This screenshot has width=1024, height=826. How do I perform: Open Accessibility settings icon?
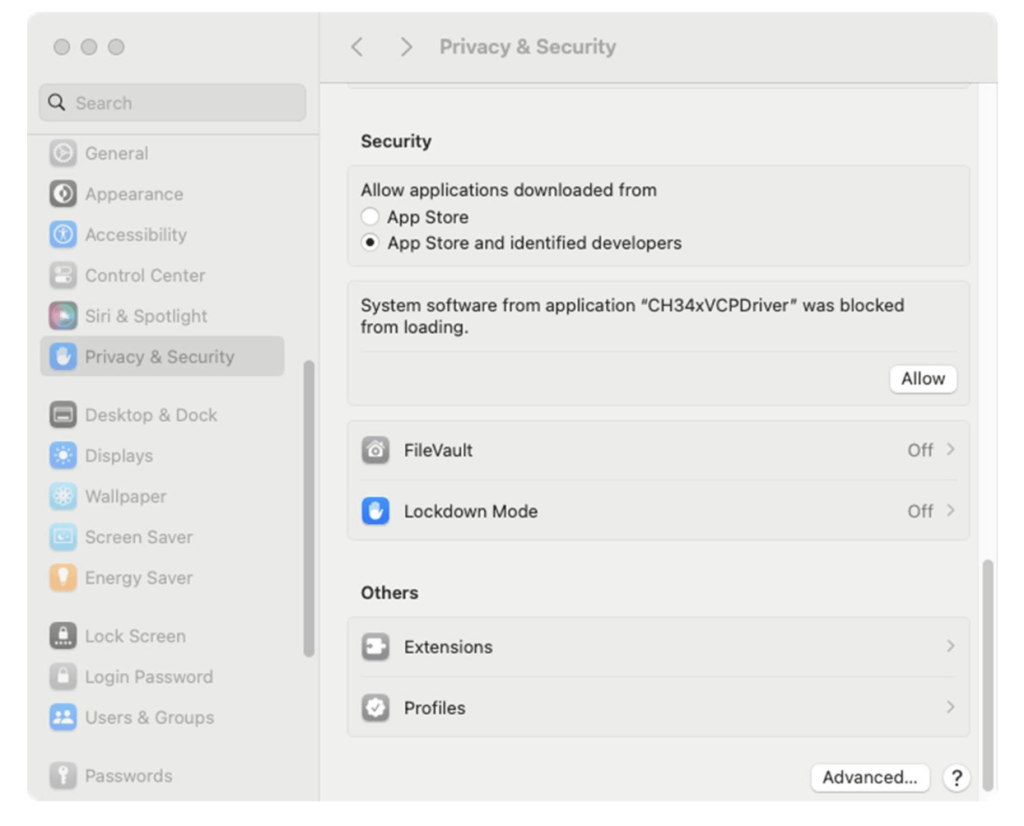(x=63, y=235)
